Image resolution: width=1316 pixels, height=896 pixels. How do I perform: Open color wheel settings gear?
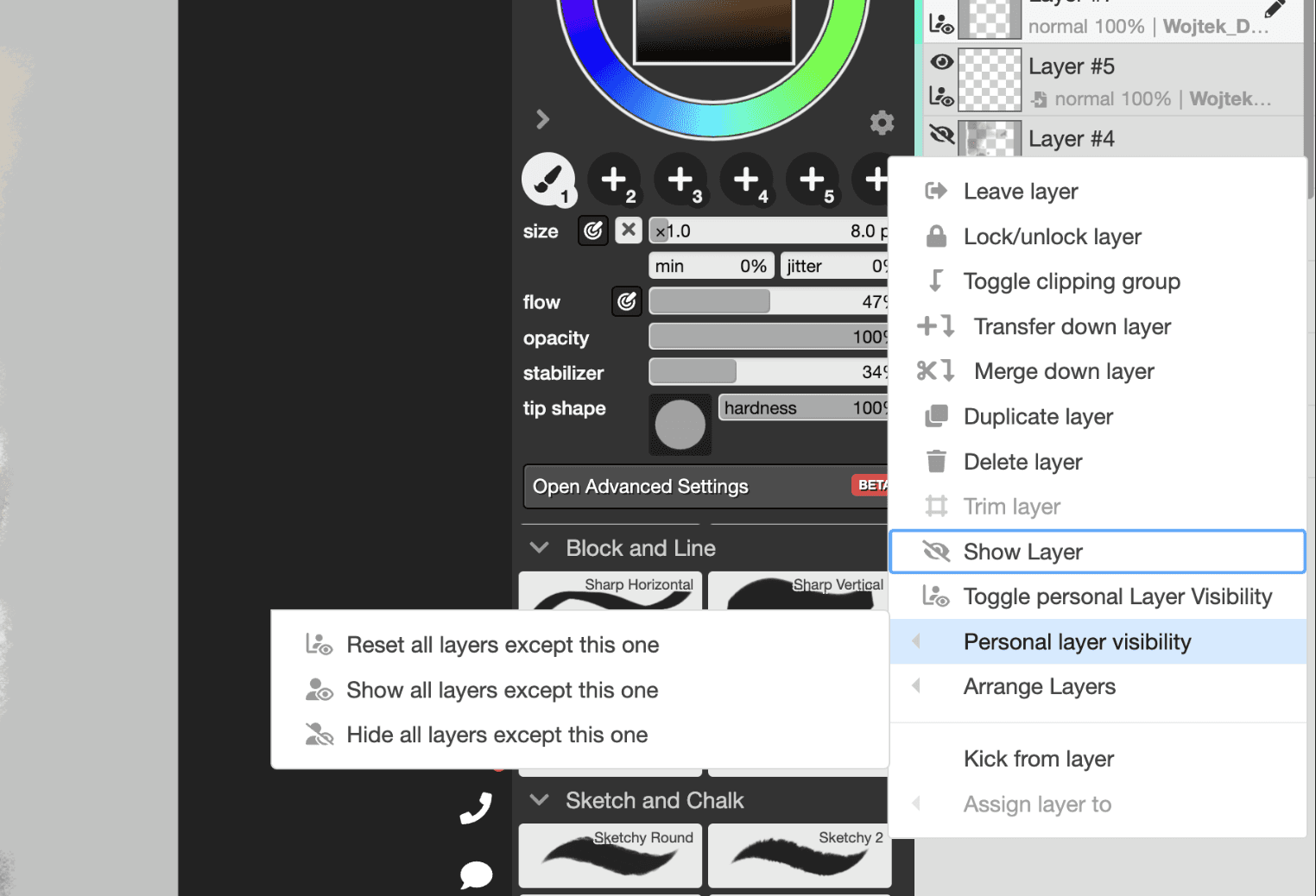coord(882,123)
